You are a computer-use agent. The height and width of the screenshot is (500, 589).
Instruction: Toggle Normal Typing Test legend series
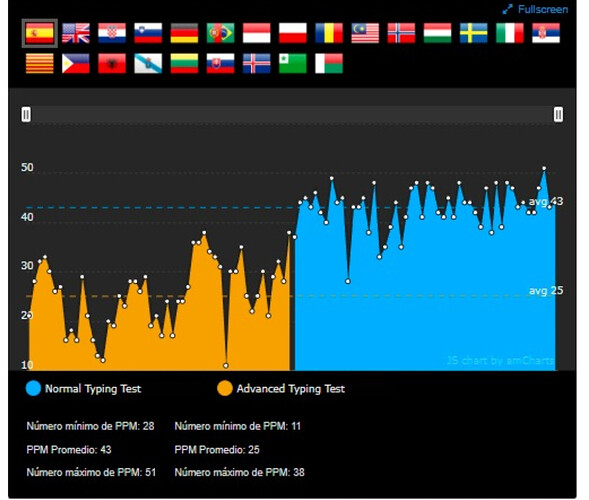pyautogui.click(x=83, y=388)
